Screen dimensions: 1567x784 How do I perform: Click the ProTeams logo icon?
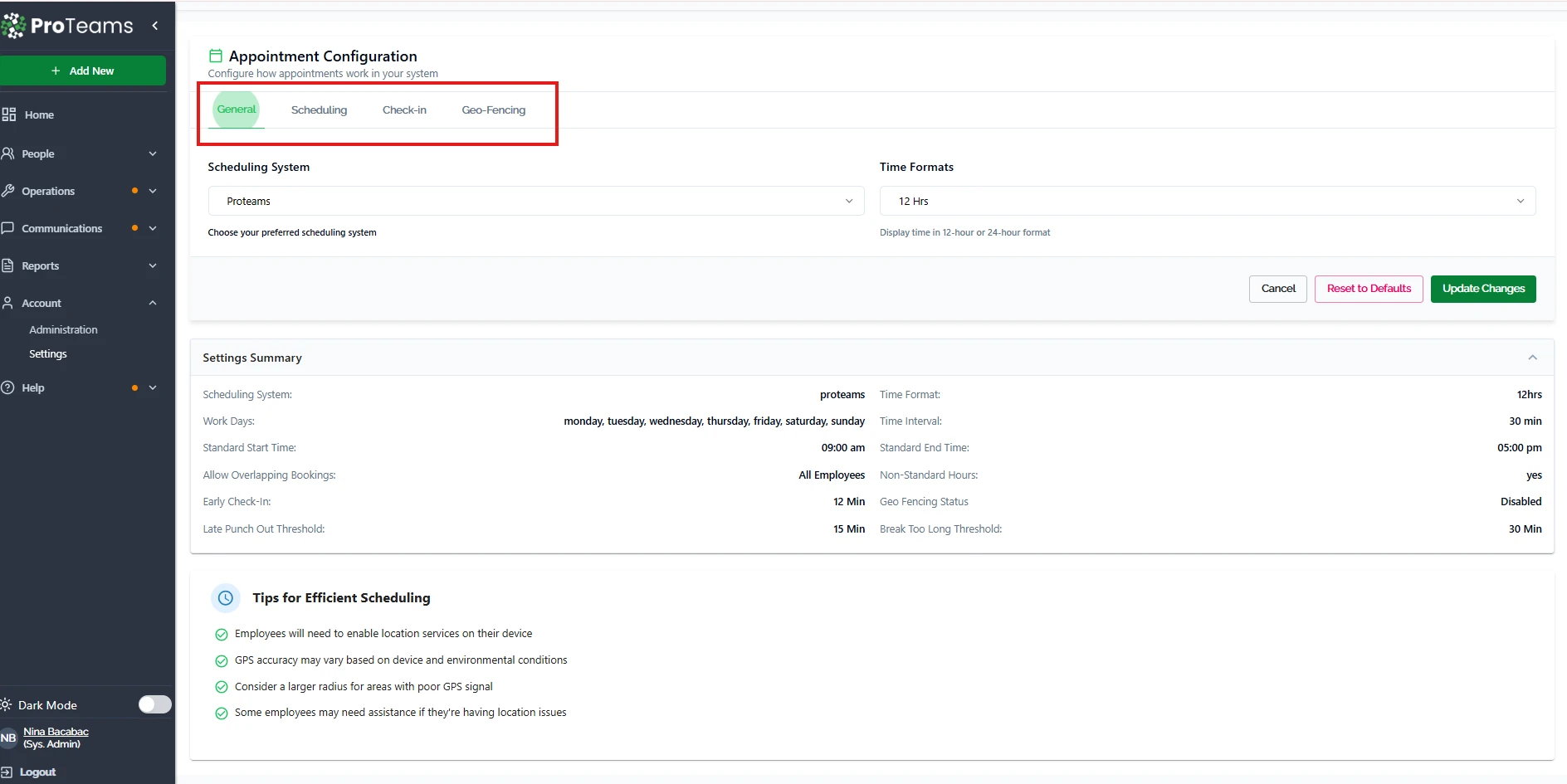14,26
